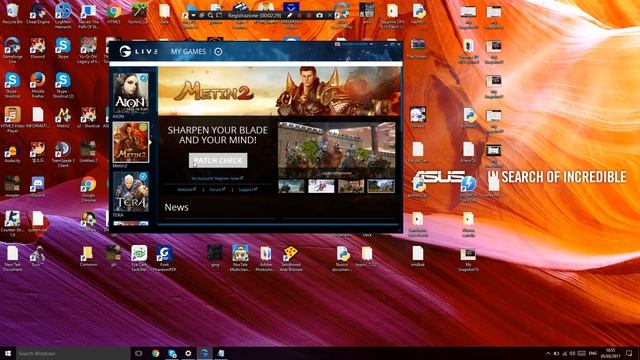Open the HTML5 Video Player desktop icon
The width and height of the screenshot is (640, 360).
[x=12, y=119]
